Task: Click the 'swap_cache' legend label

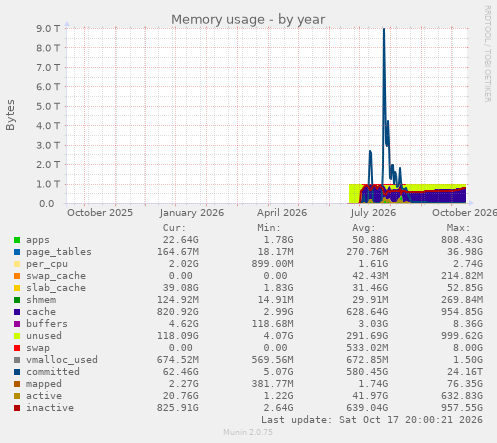Action: point(56,276)
